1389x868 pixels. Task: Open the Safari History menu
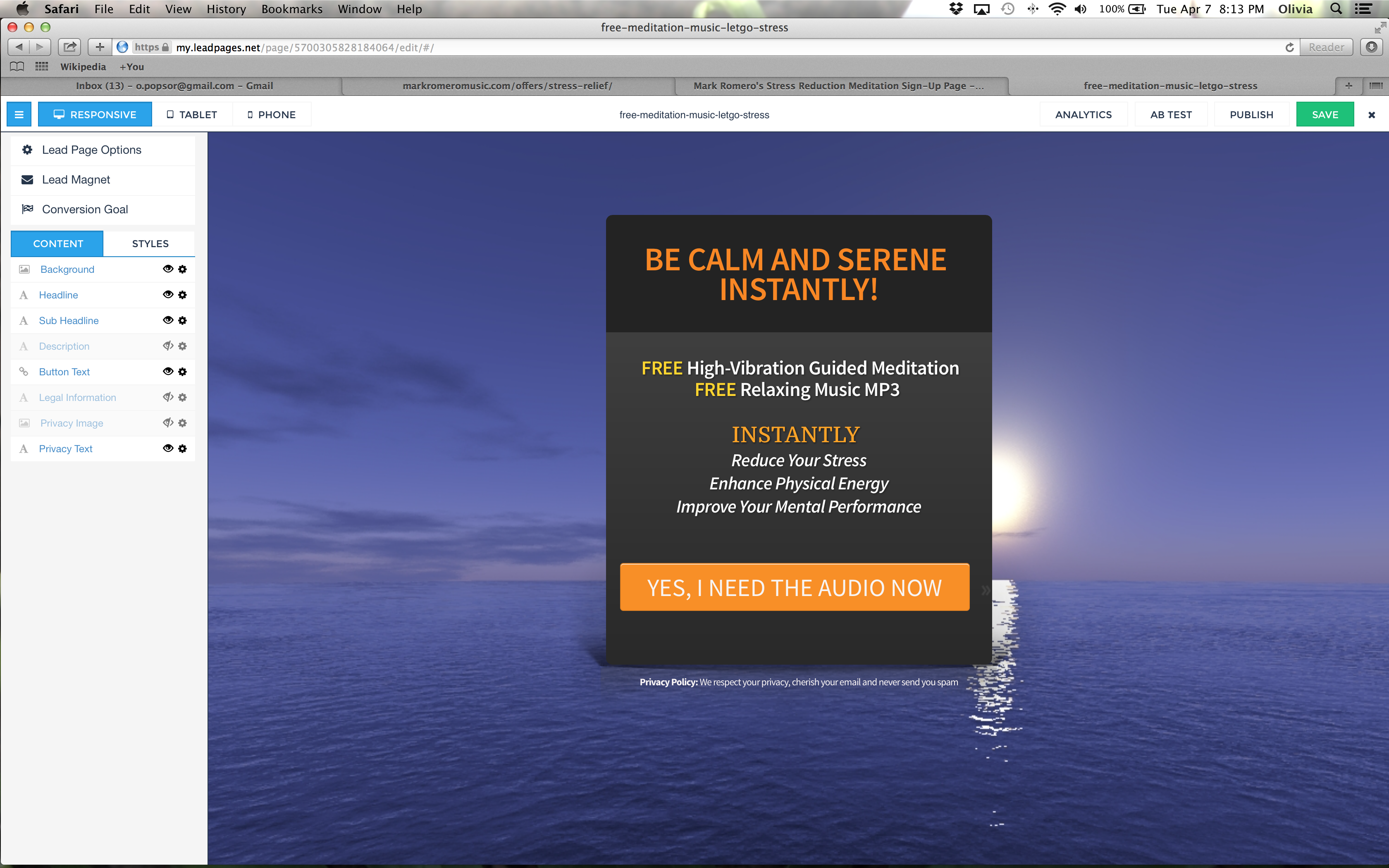pyautogui.click(x=226, y=9)
